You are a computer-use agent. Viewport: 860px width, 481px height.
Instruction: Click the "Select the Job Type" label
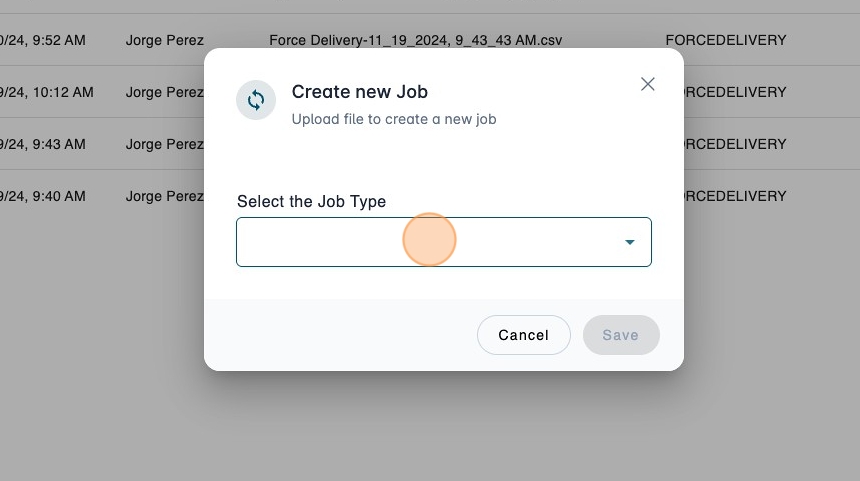311,201
